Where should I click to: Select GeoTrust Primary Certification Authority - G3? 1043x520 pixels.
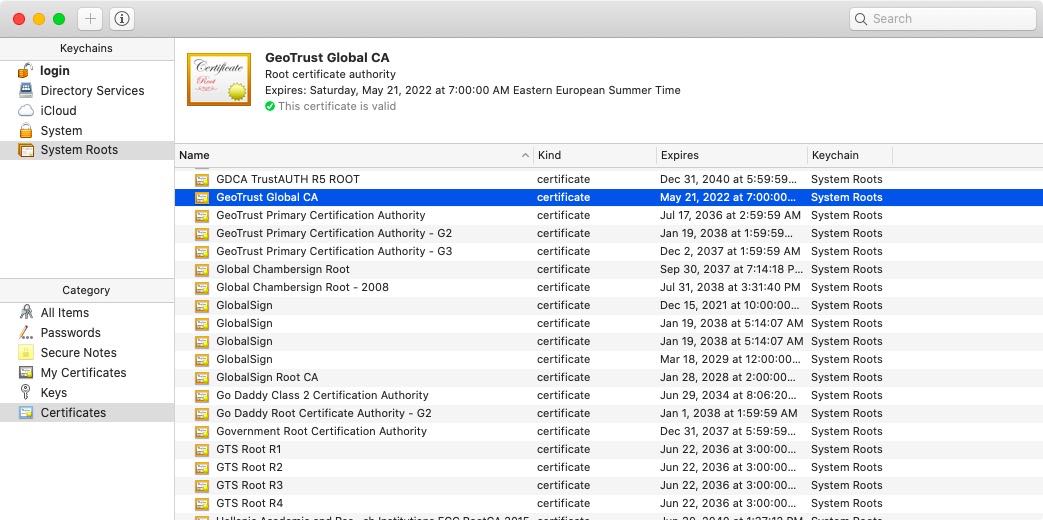tap(609, 251)
